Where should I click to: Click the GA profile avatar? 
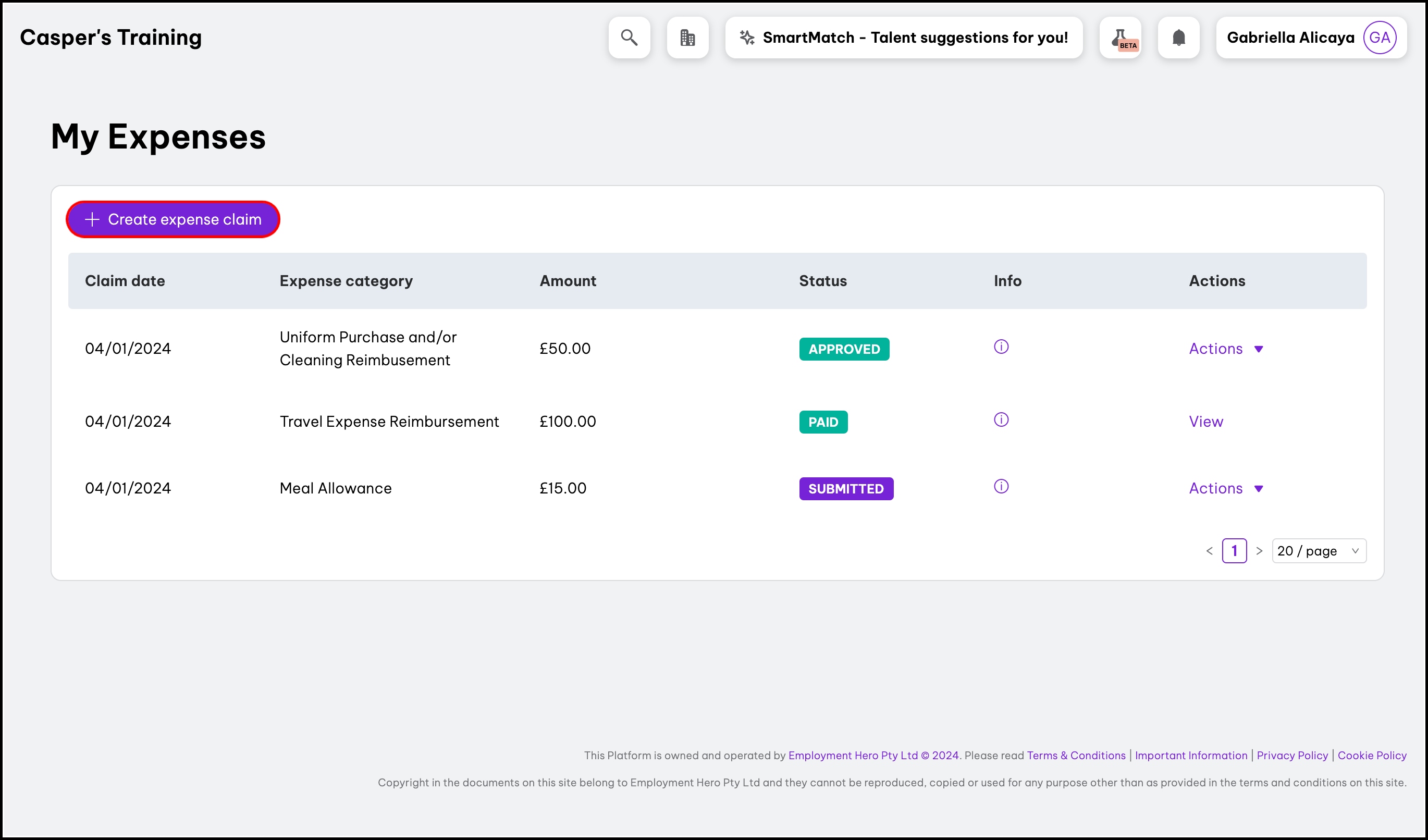(x=1379, y=38)
